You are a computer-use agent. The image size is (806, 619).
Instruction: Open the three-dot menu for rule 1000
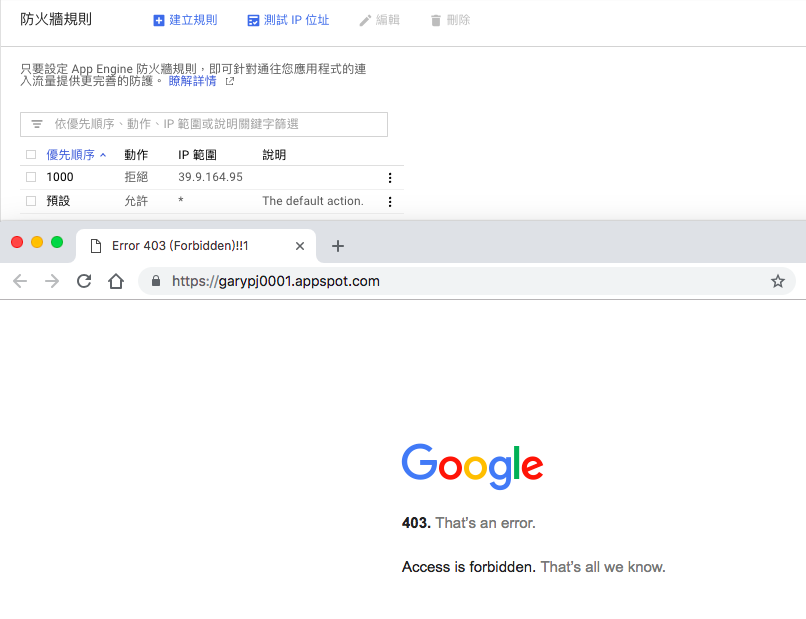click(x=390, y=177)
